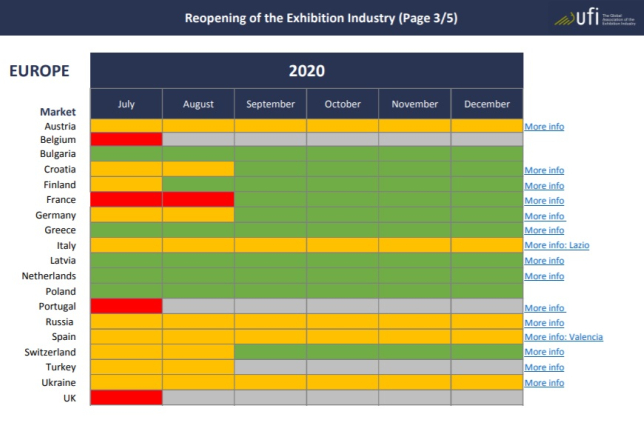The width and height of the screenshot is (644, 440).
Task: Click the More info link for Portugal
Action: 544,308
